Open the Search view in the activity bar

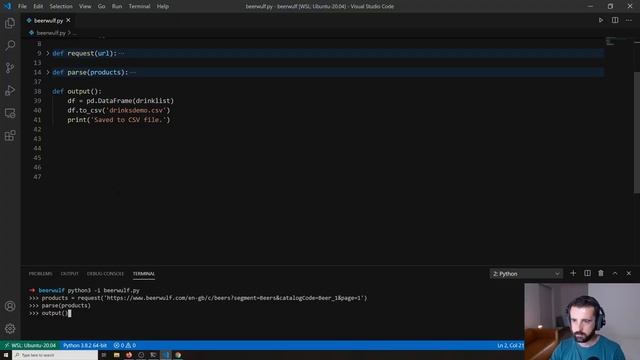(10, 45)
